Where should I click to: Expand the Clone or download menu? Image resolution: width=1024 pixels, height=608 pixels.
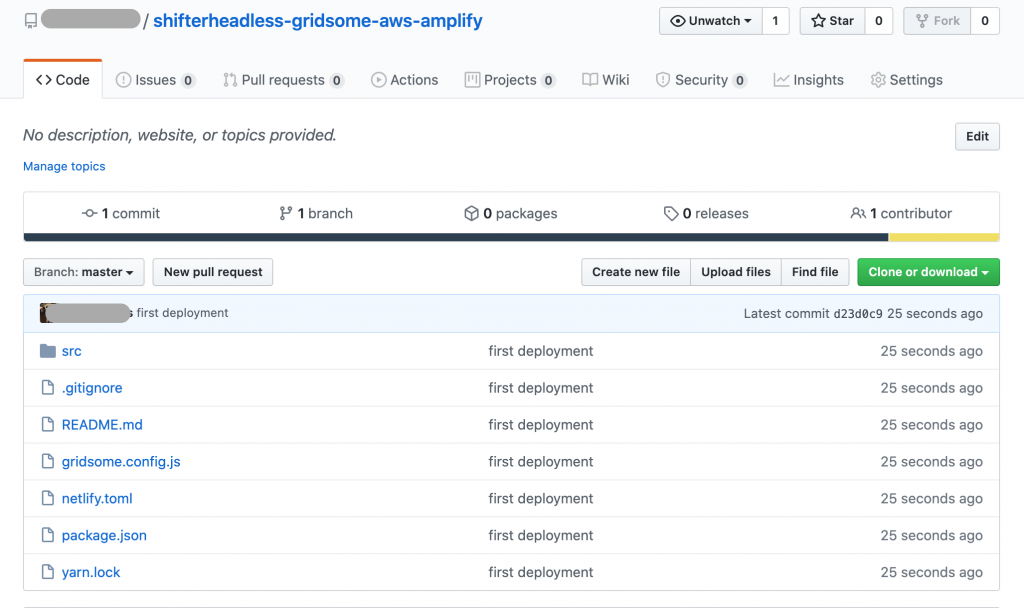click(x=928, y=272)
